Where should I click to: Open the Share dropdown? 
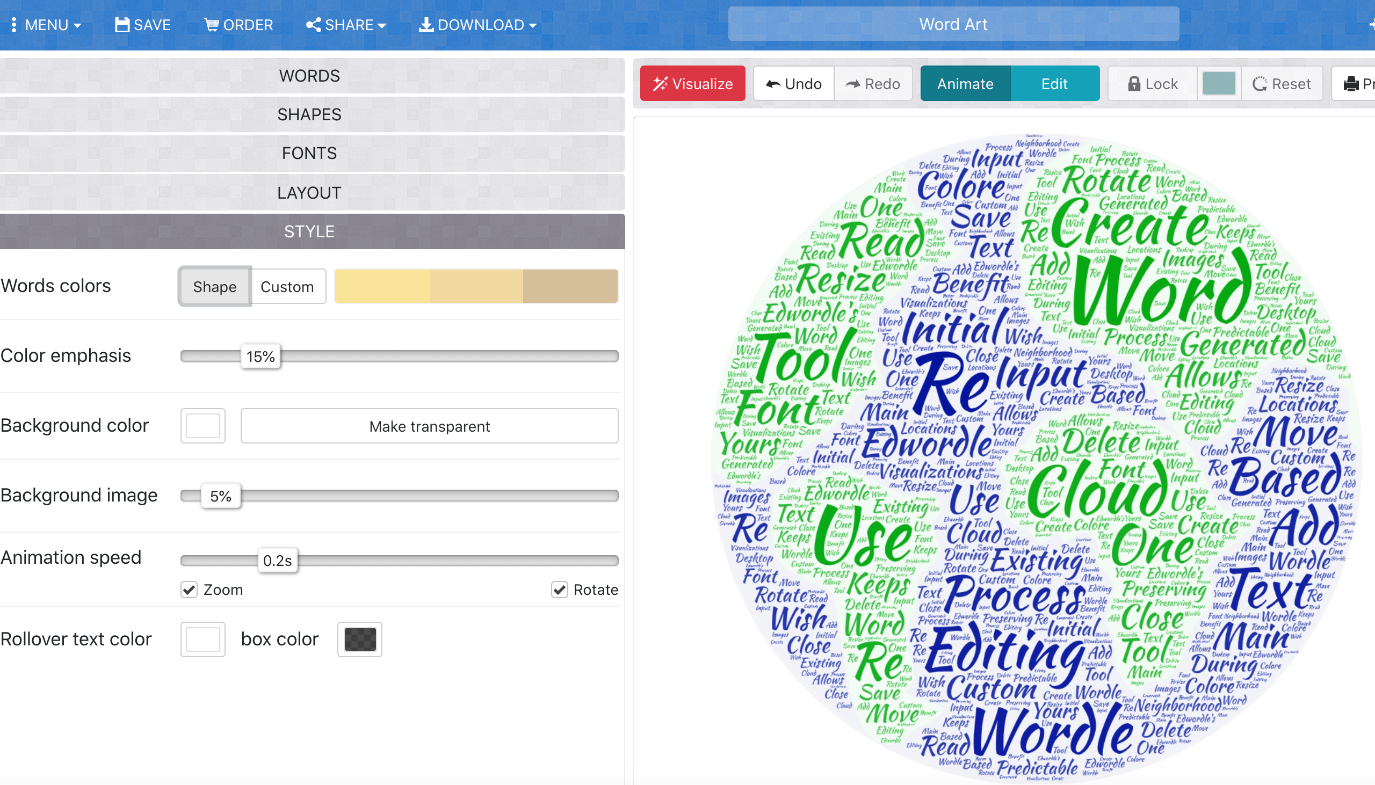(346, 25)
